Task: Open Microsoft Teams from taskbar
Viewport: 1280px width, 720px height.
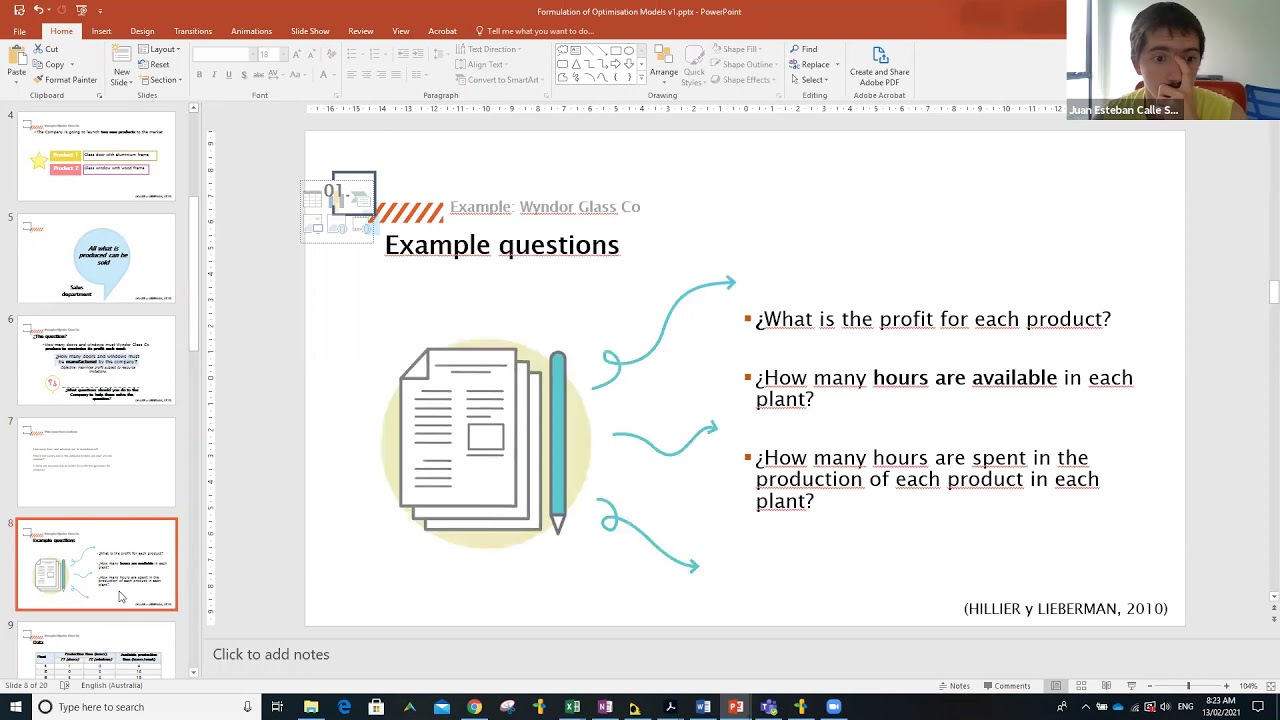Action: [x=768, y=707]
